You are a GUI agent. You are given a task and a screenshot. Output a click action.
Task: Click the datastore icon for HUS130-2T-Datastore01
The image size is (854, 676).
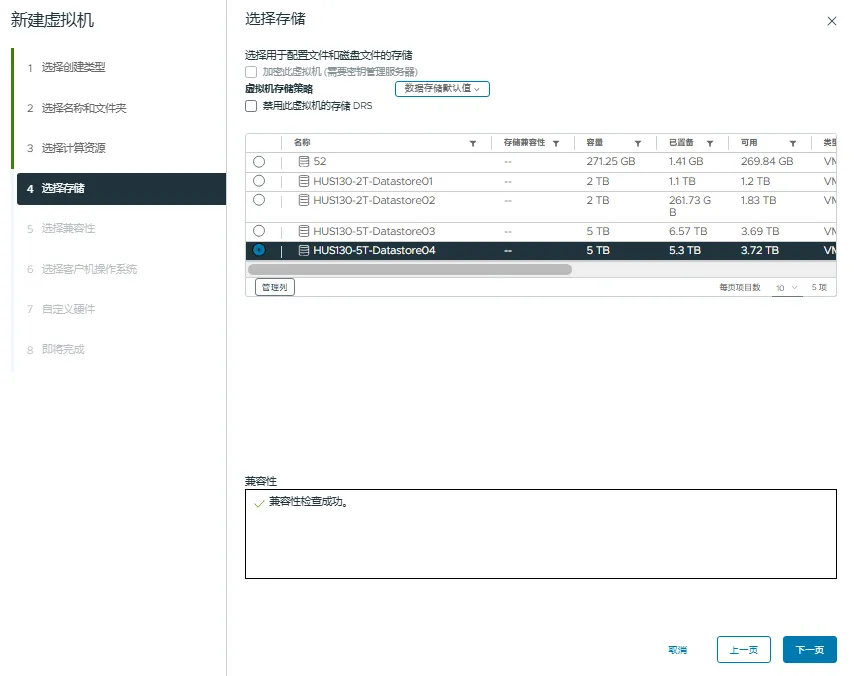pyautogui.click(x=304, y=181)
